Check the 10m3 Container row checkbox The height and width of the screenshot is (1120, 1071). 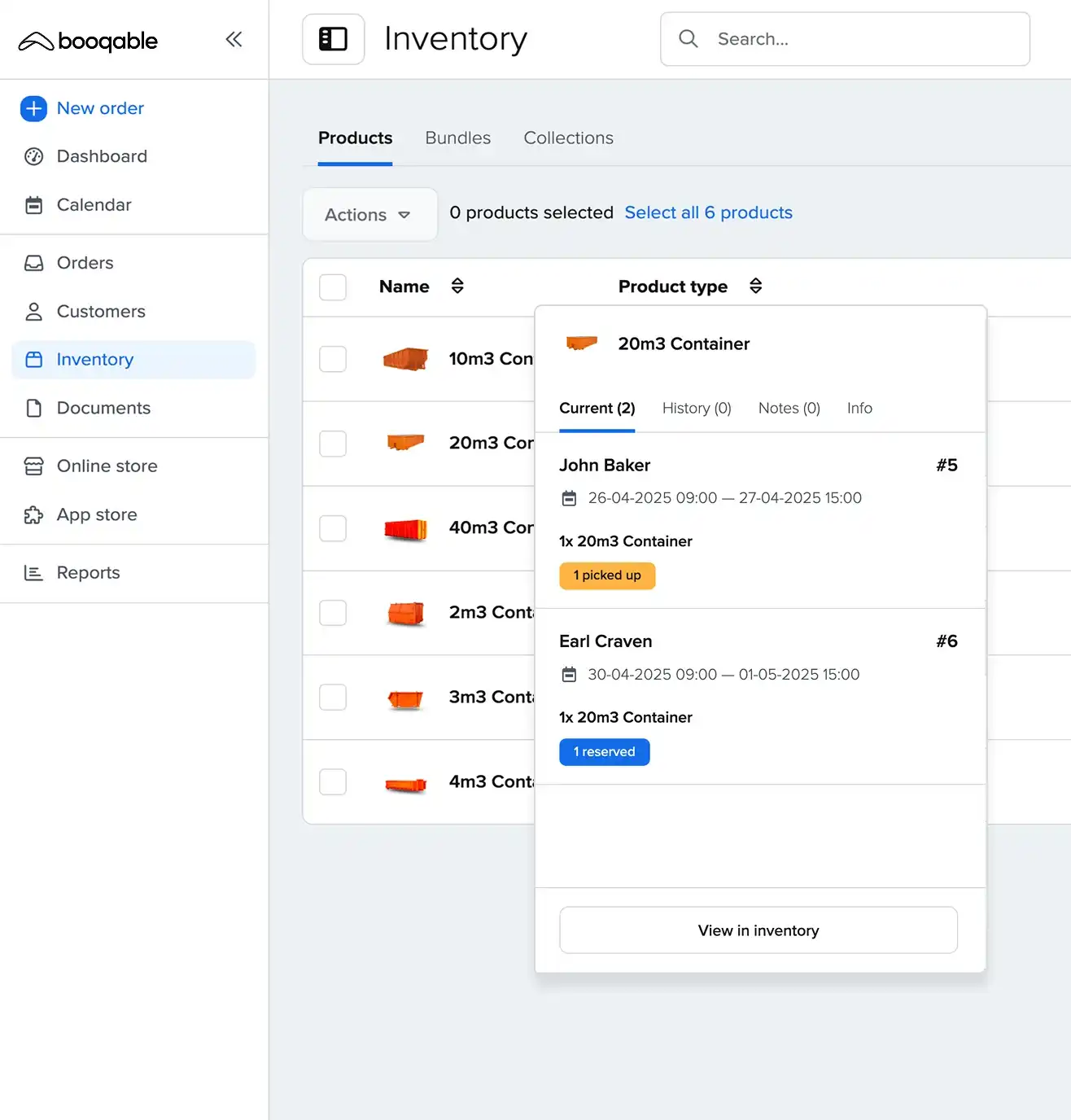[x=333, y=359]
